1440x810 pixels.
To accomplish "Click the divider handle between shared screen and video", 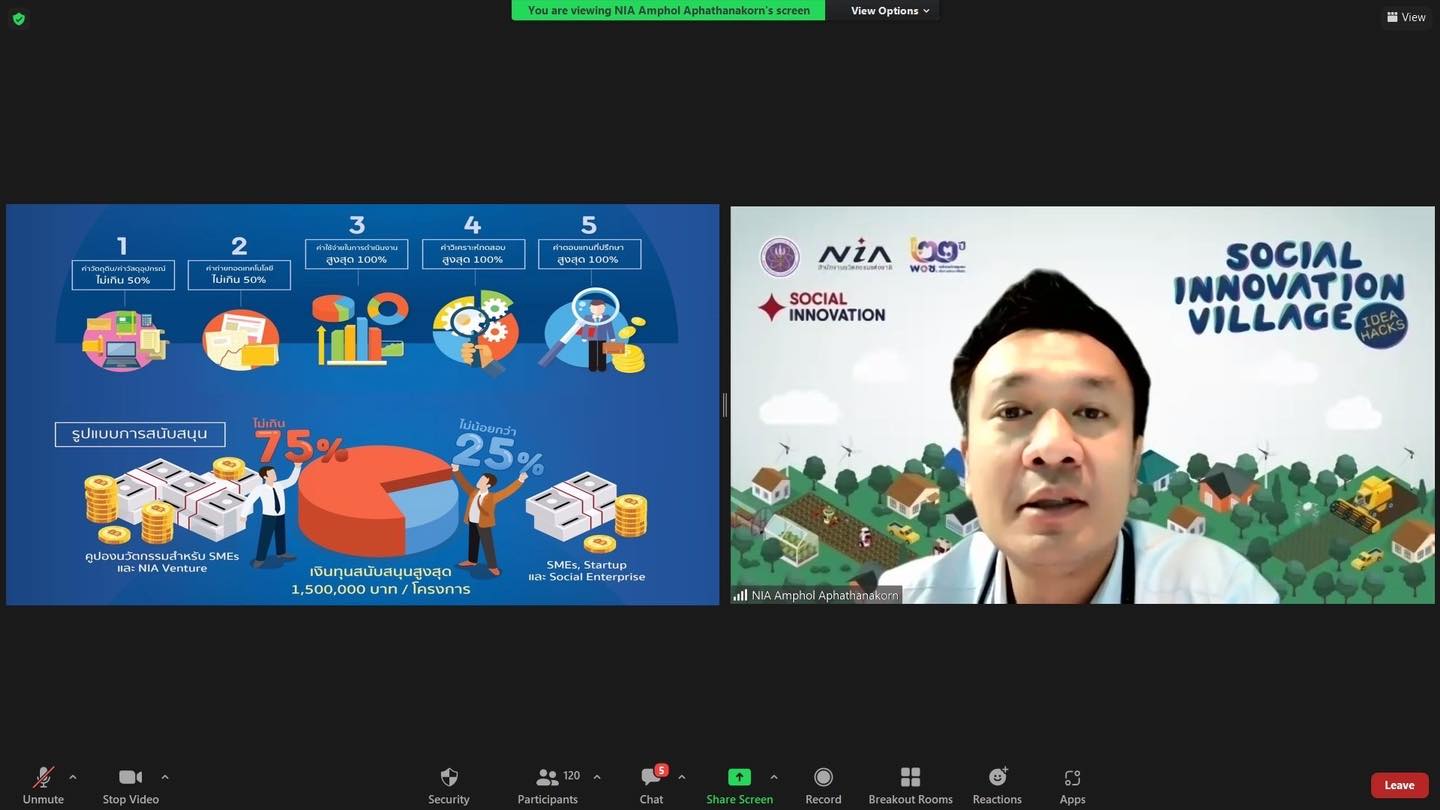I will (x=725, y=404).
